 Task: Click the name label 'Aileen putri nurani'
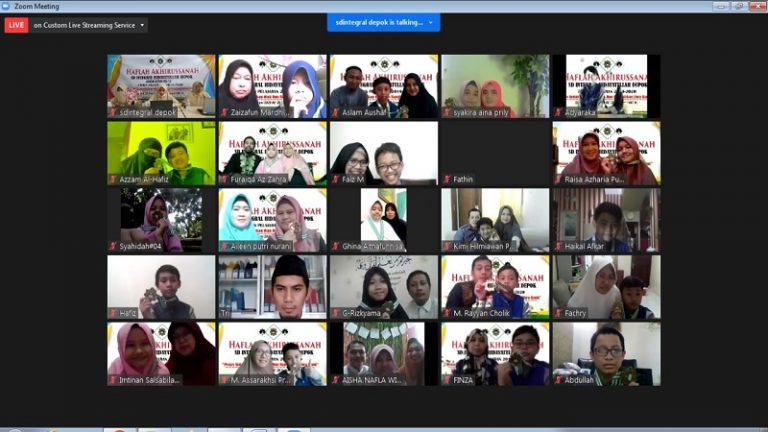point(261,246)
